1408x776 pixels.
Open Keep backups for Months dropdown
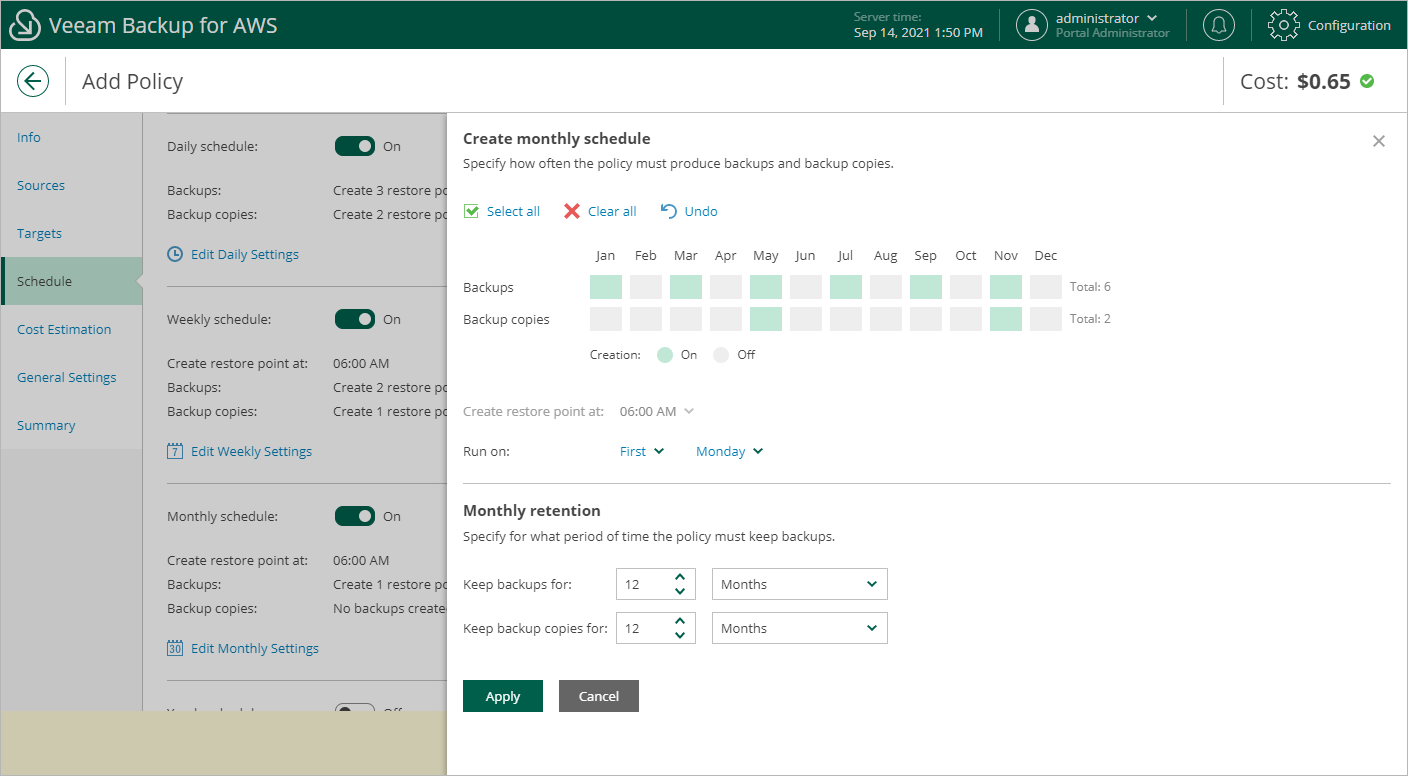[799, 584]
